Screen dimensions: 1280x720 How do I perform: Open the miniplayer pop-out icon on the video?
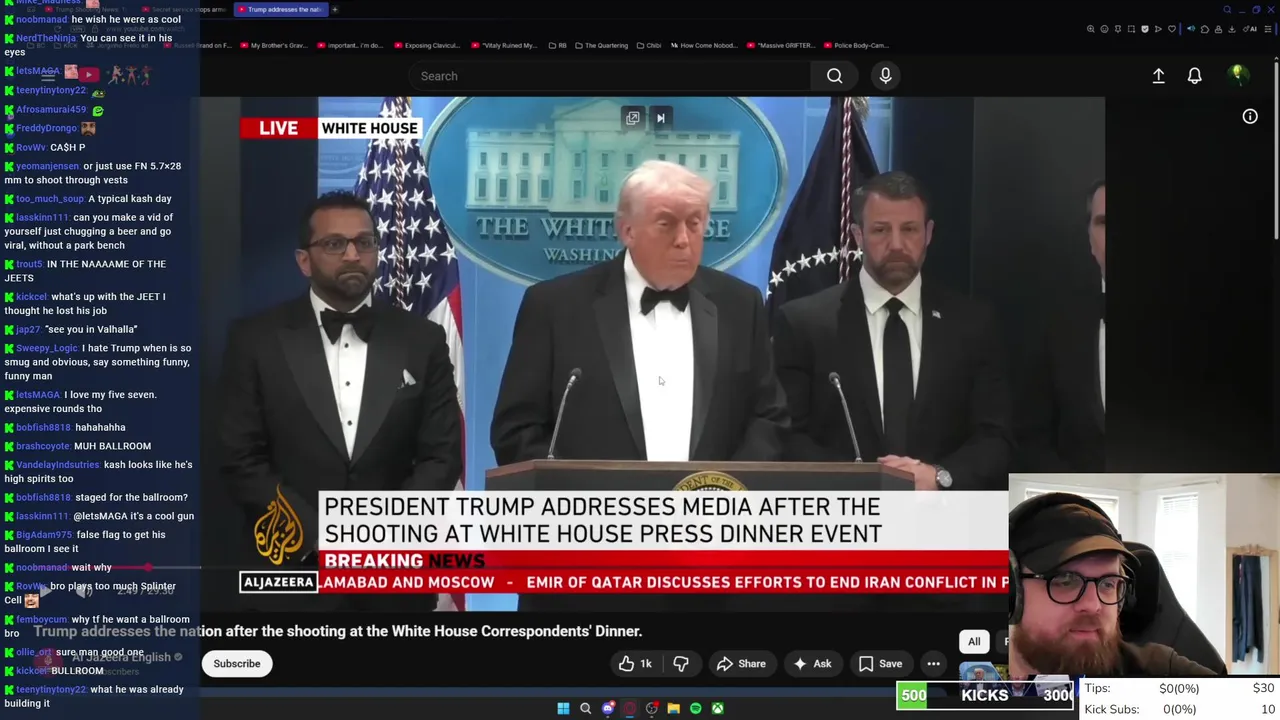pyautogui.click(x=633, y=118)
